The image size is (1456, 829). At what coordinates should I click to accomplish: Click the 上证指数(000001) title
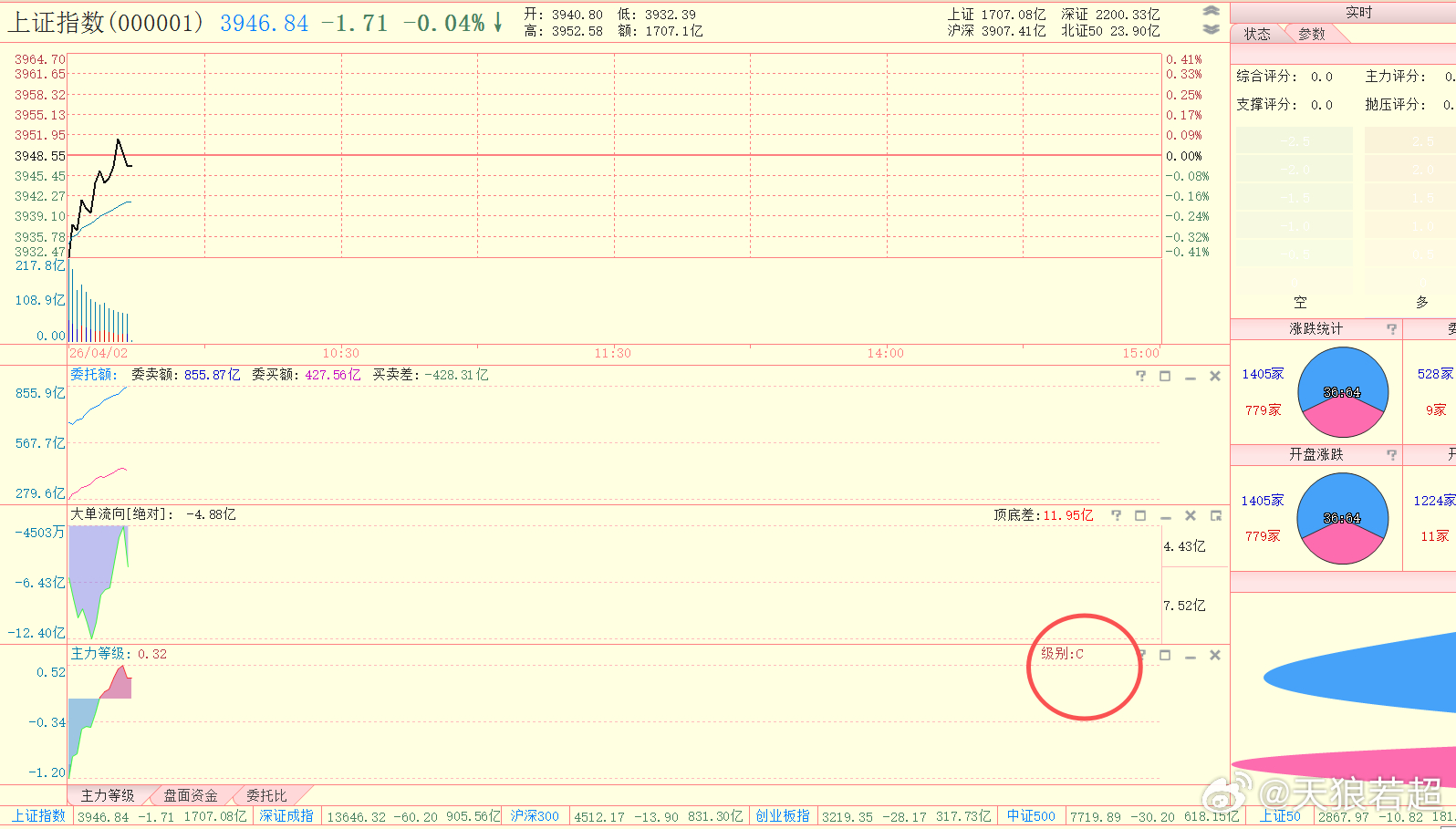pos(105,23)
